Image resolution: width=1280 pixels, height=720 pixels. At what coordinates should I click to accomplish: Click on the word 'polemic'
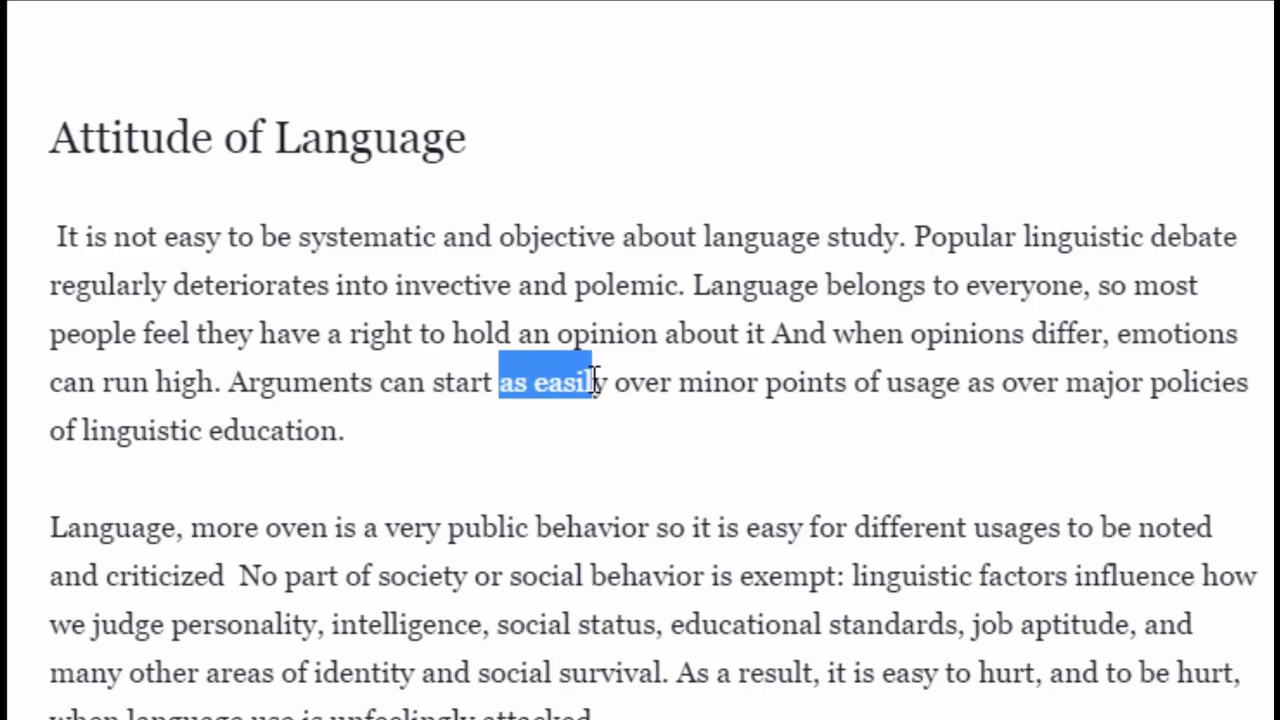626,286
